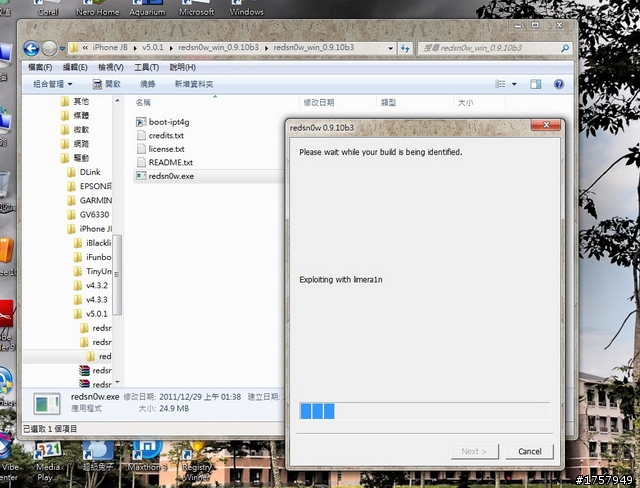Select the v4.3.2 folder in tree
The width and height of the screenshot is (640, 488).
coord(91,286)
